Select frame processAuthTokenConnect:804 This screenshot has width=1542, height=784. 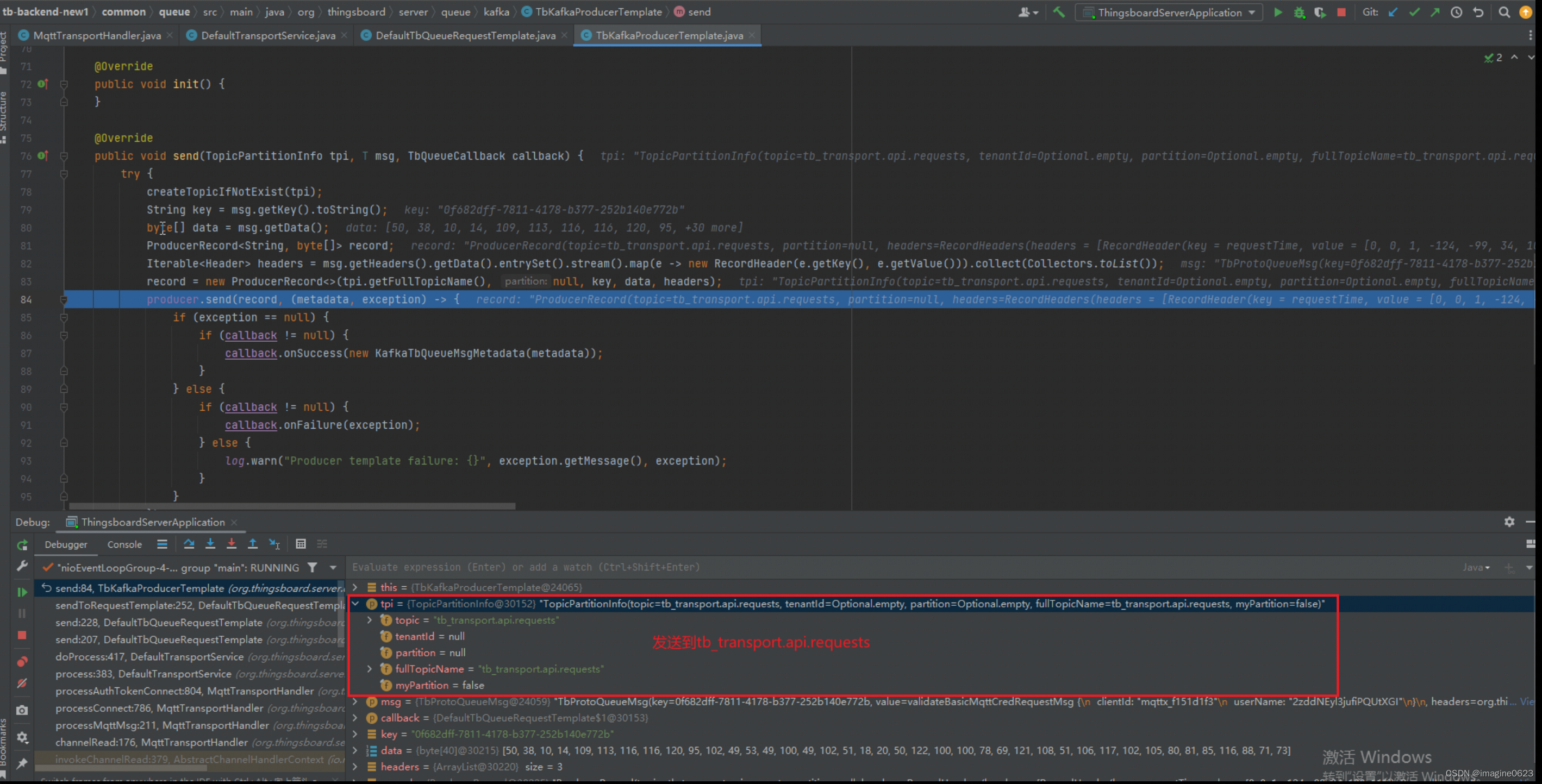190,691
